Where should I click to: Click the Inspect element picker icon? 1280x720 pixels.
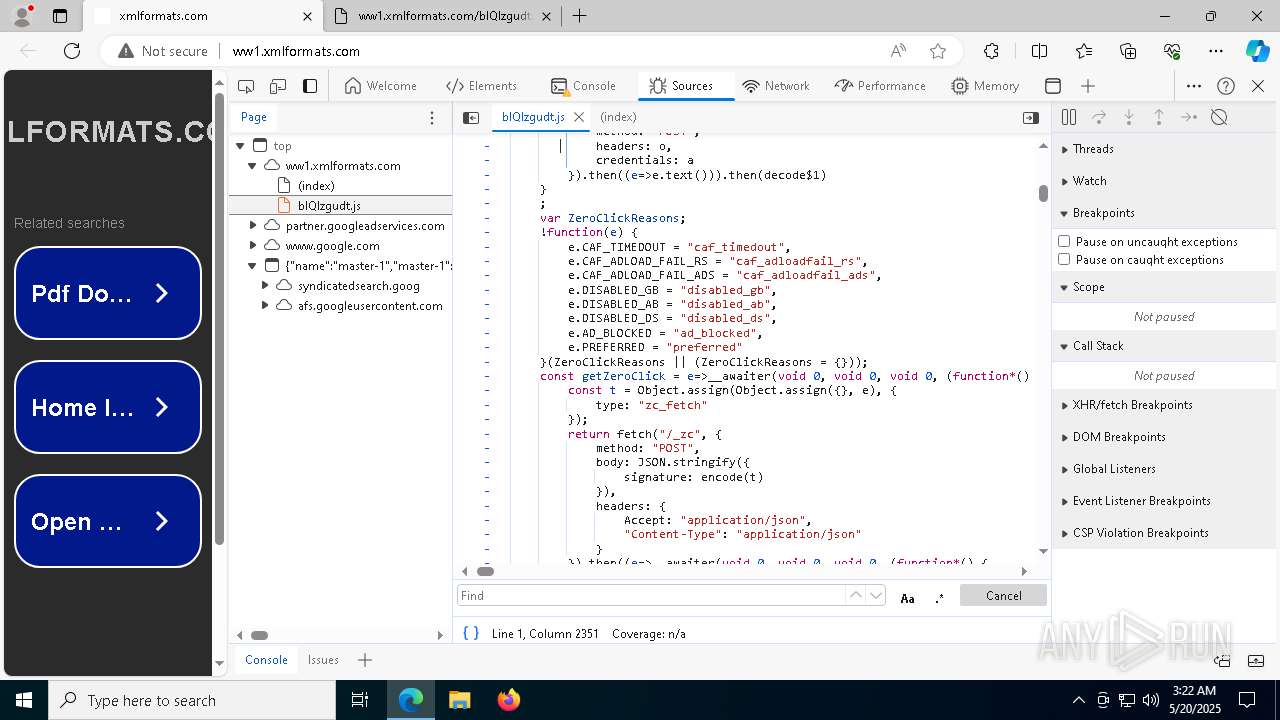pyautogui.click(x=246, y=86)
